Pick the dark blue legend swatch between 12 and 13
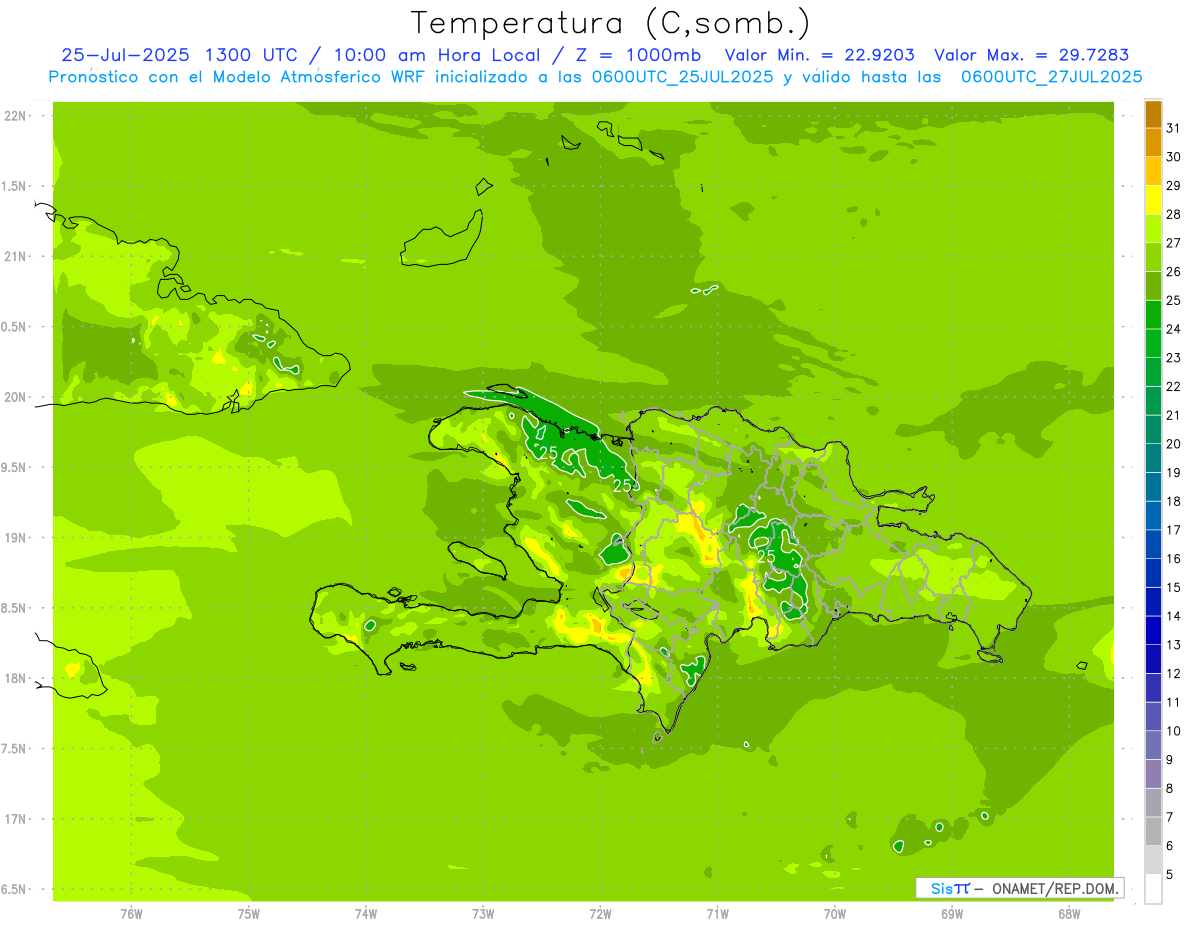This screenshot has height=927, width=1200. pos(1153,659)
